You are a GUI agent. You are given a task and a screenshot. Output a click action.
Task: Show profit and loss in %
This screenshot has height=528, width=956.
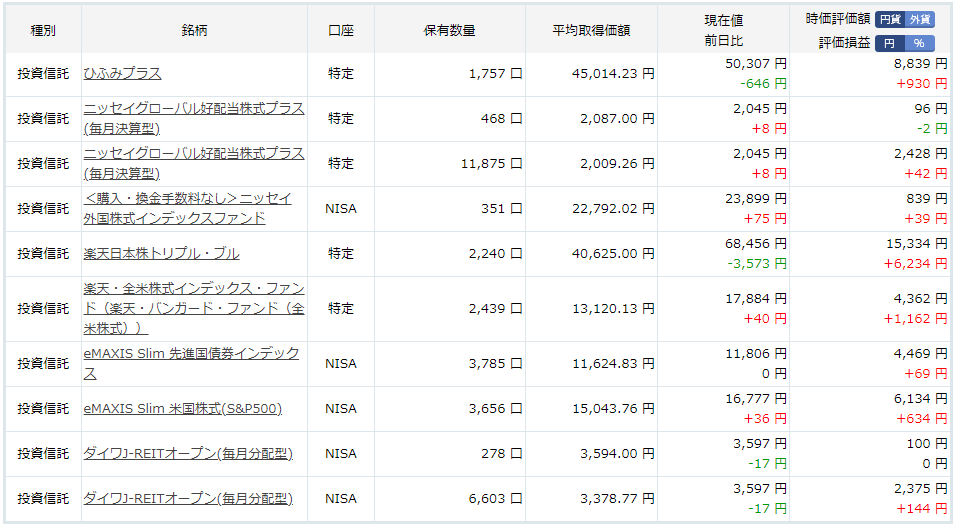(919, 43)
